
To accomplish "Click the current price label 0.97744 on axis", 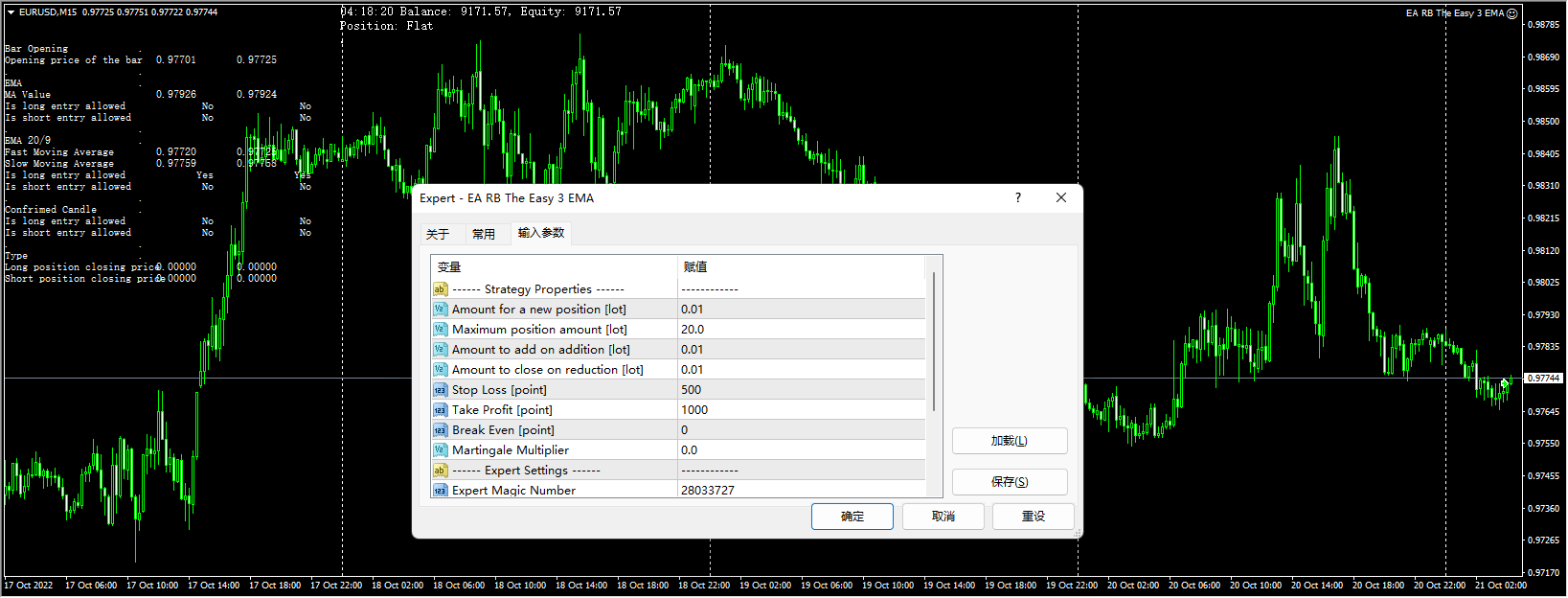I will click(1543, 379).
